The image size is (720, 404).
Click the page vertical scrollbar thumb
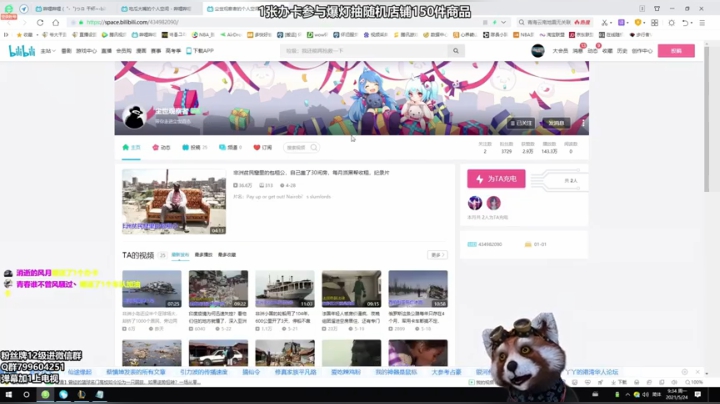pos(706,119)
